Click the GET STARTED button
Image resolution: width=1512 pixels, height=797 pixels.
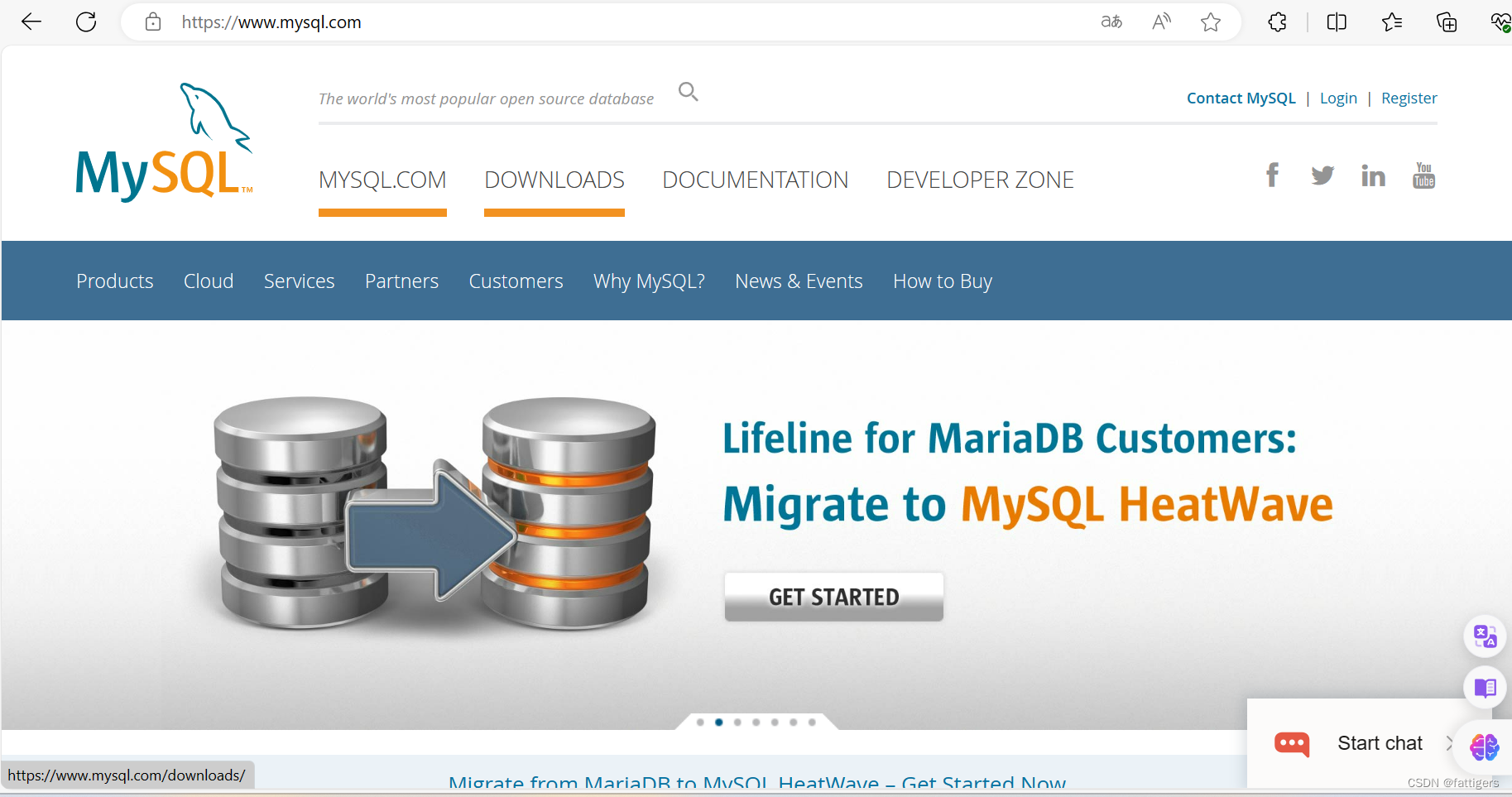tap(833, 597)
